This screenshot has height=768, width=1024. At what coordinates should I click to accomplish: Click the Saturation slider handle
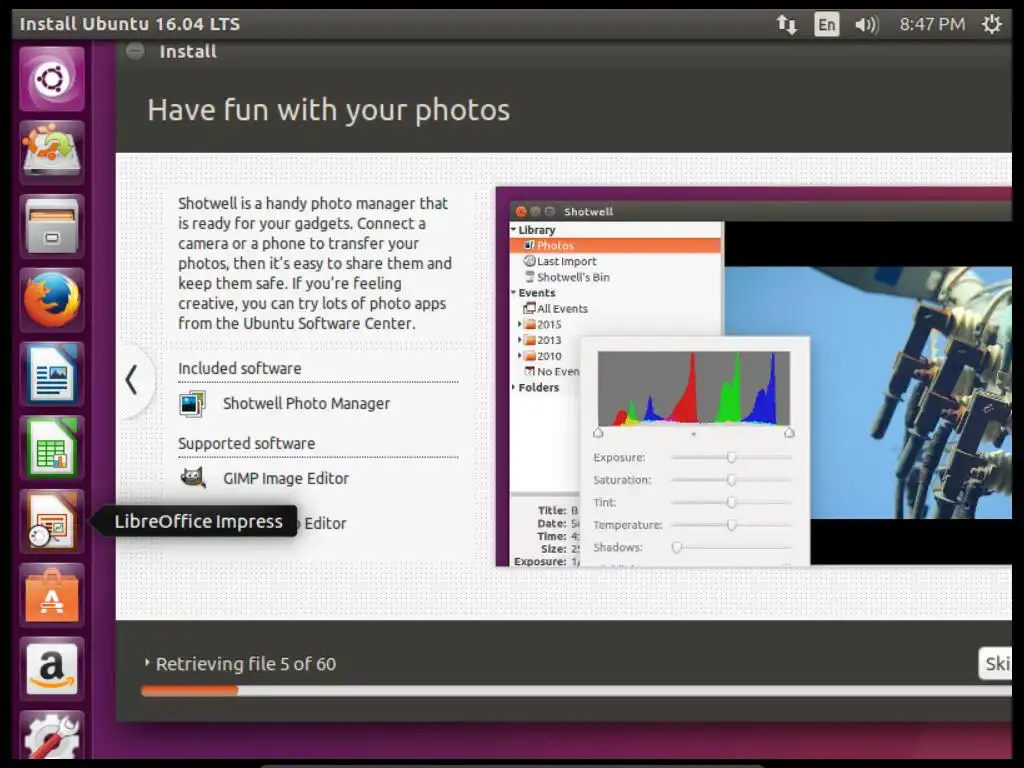[731, 480]
